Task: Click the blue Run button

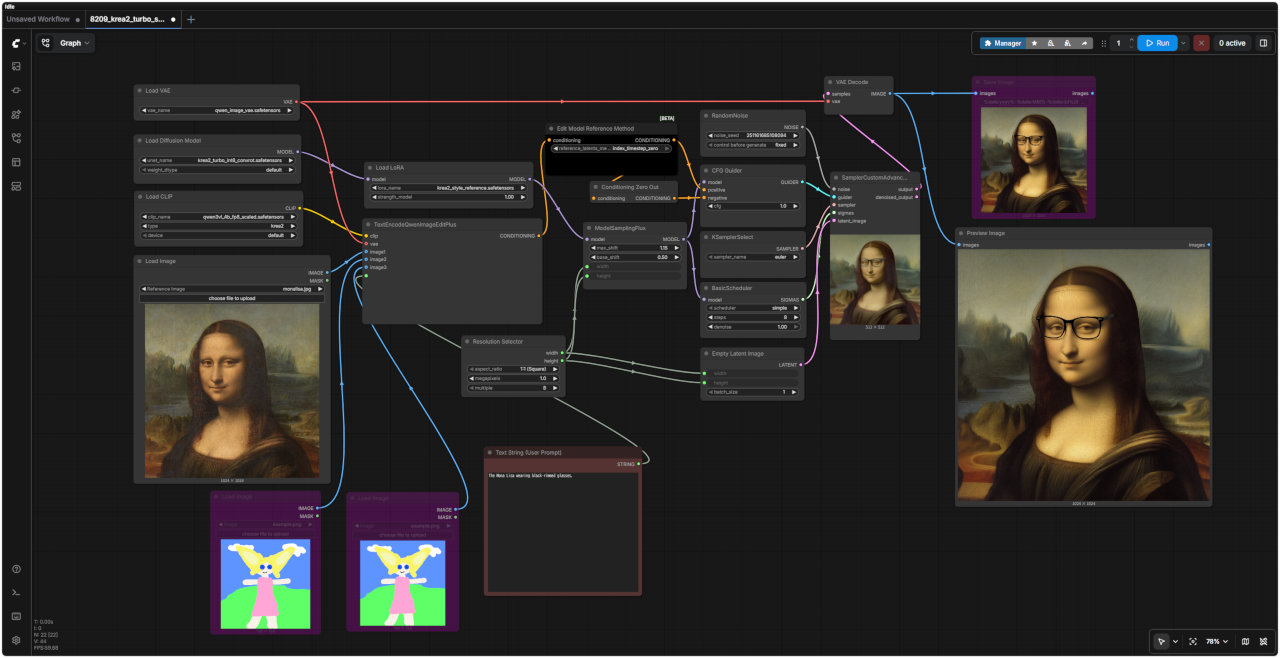Action: [x=1157, y=43]
